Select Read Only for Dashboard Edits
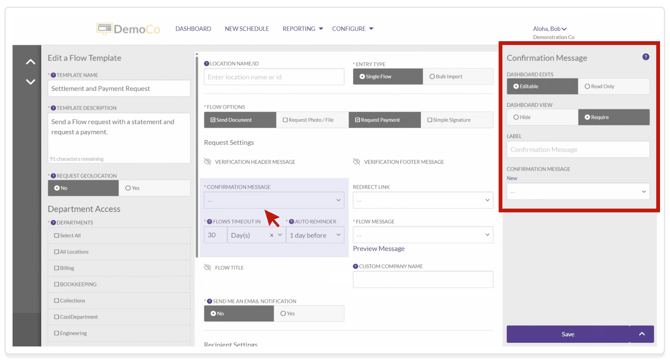This screenshot has height=364, width=670. pyautogui.click(x=614, y=86)
